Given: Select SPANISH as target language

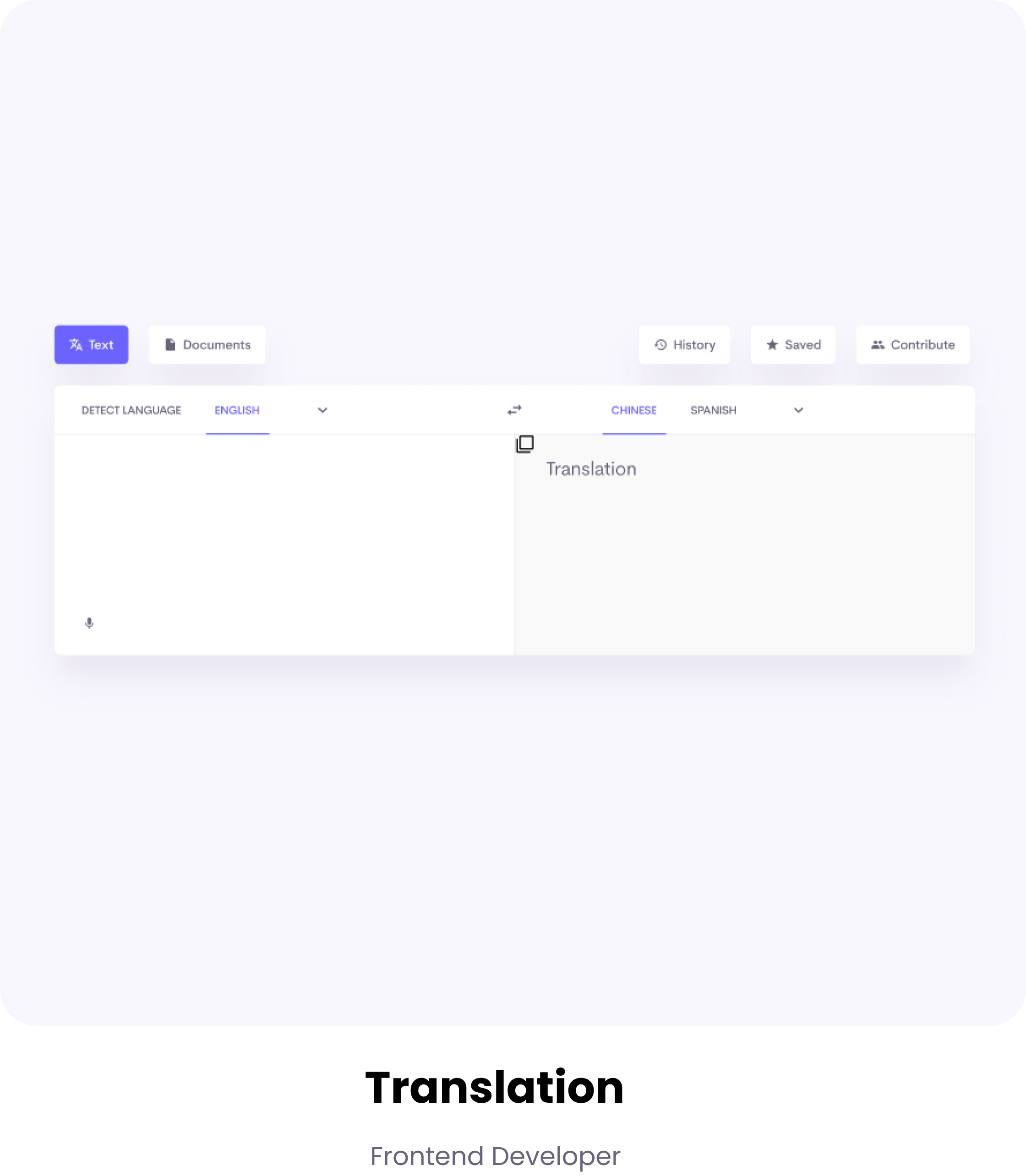Looking at the screenshot, I should (713, 410).
